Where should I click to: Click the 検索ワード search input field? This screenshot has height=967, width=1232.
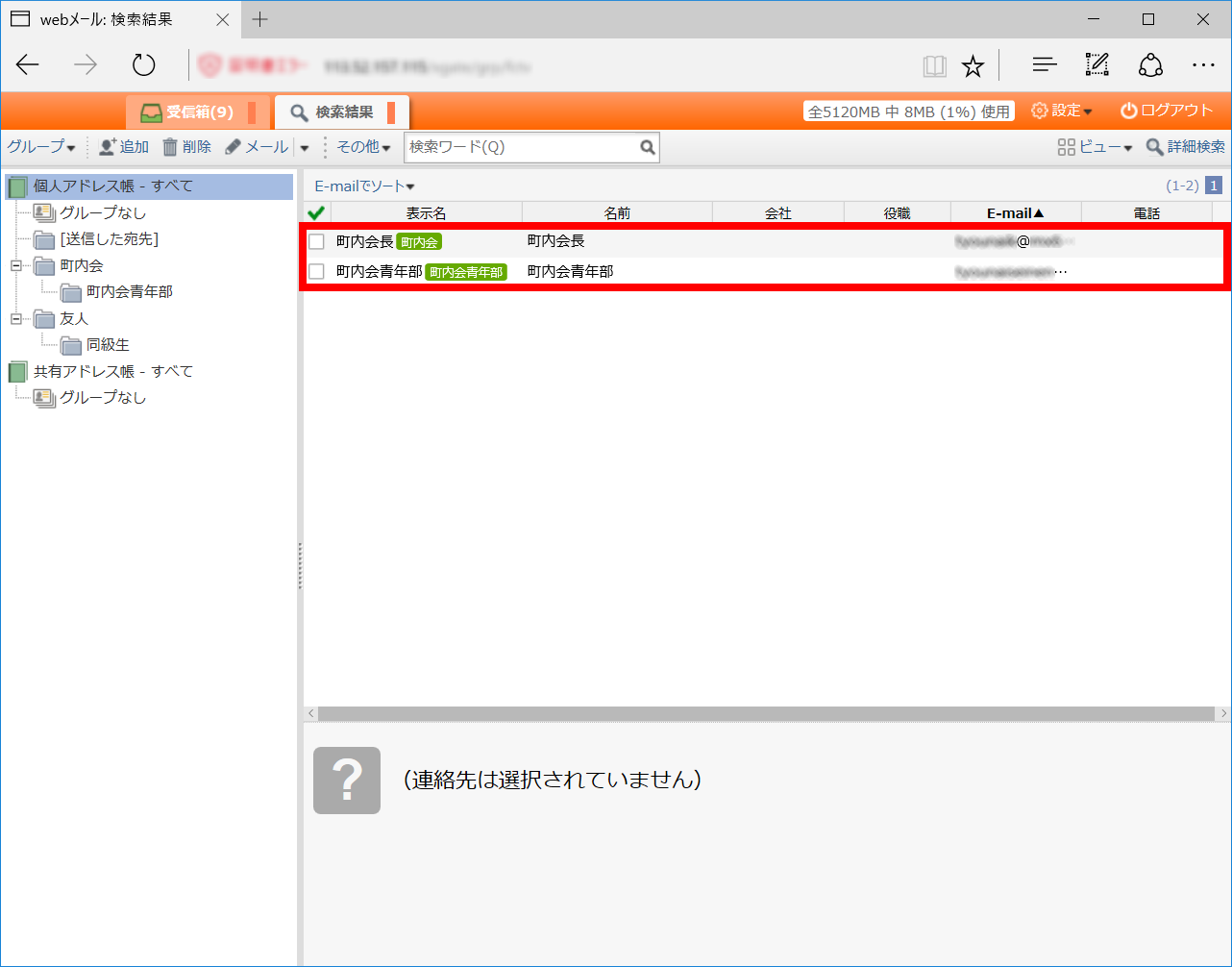point(521,147)
